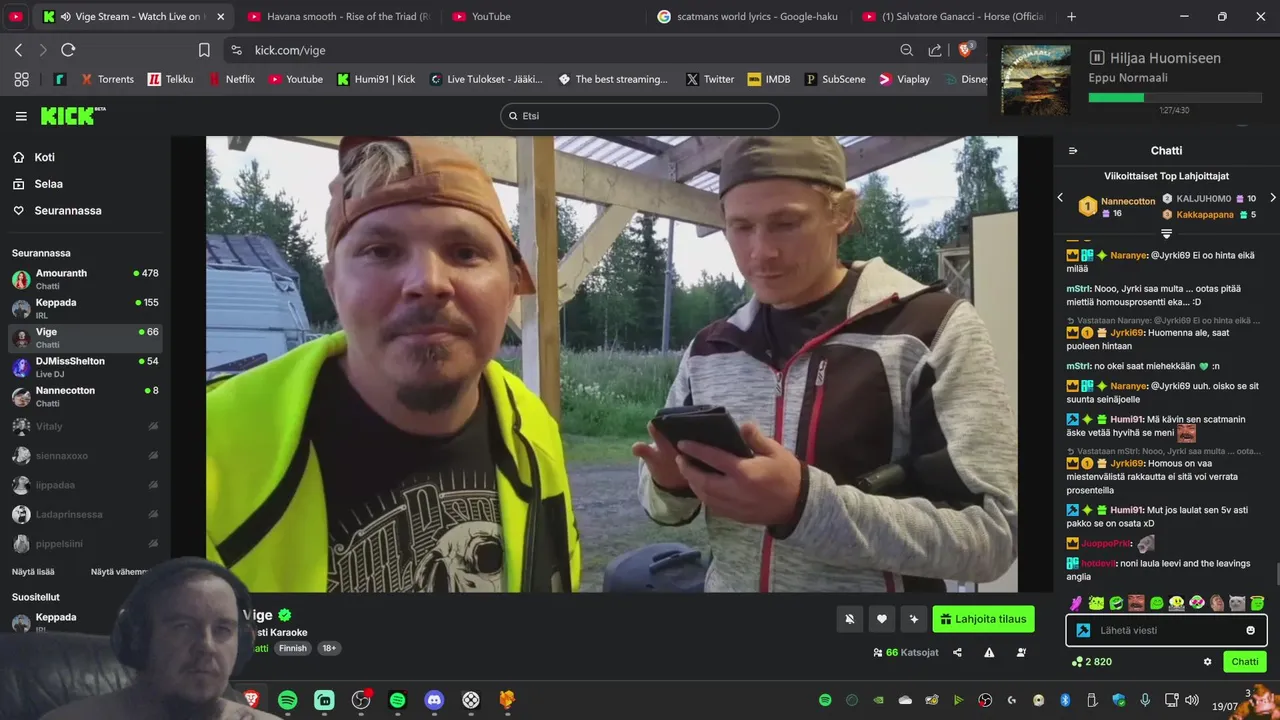
Task: Click the user icon next to report
Action: coord(1021,652)
